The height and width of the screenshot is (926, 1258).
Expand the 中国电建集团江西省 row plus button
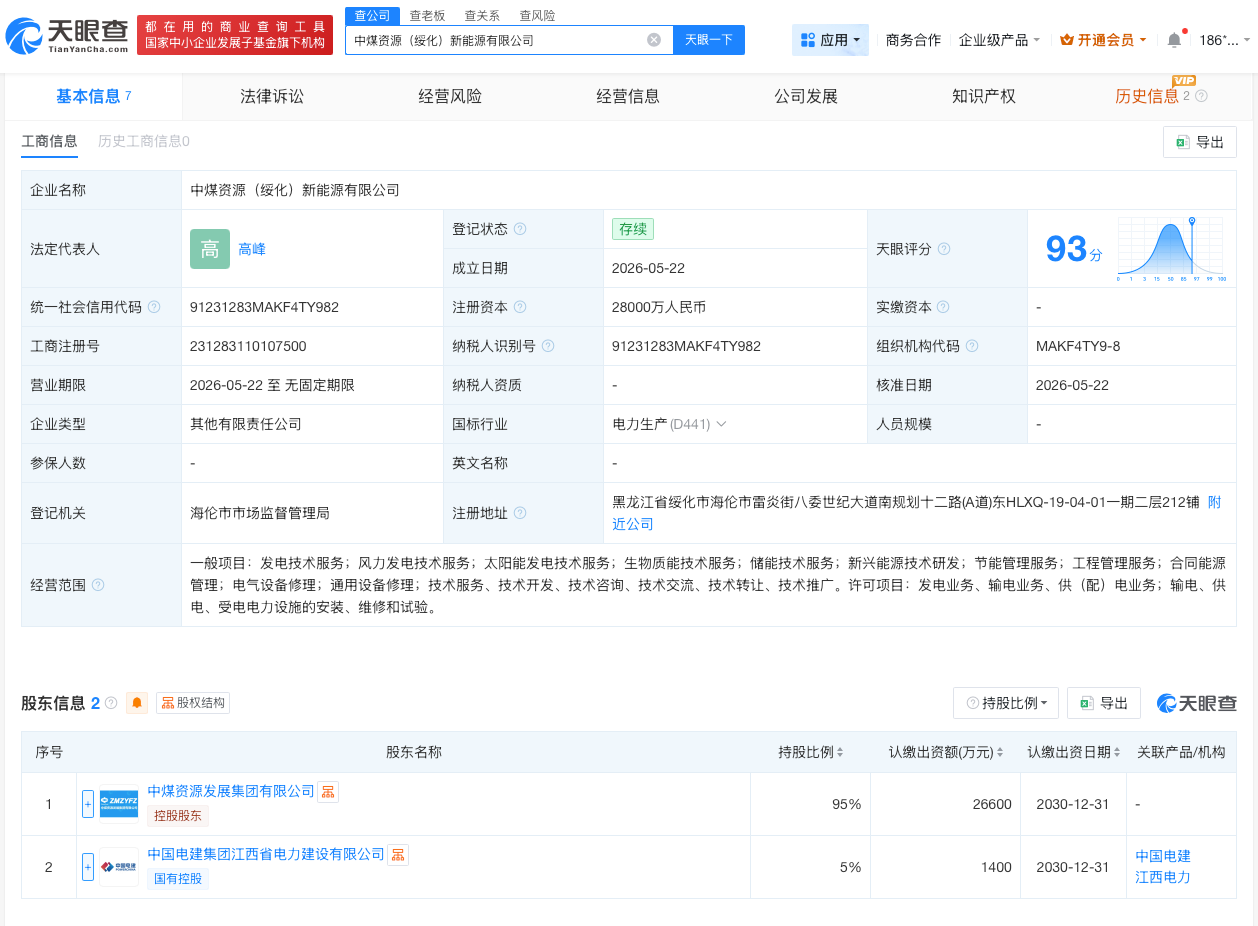click(x=88, y=867)
